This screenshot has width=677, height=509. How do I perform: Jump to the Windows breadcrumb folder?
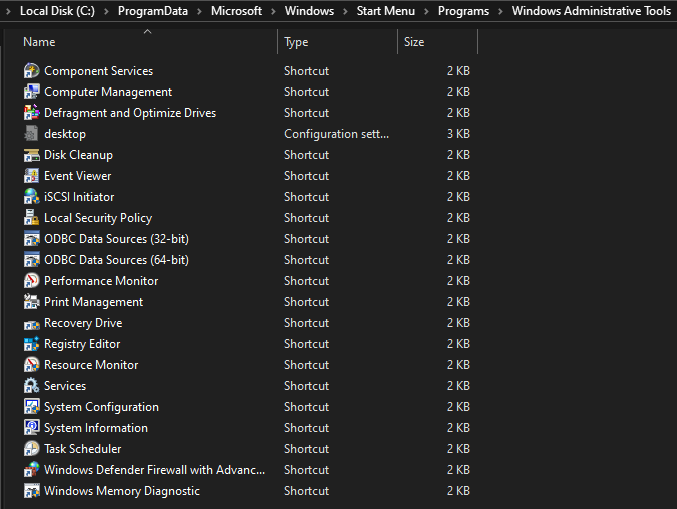coord(309,11)
